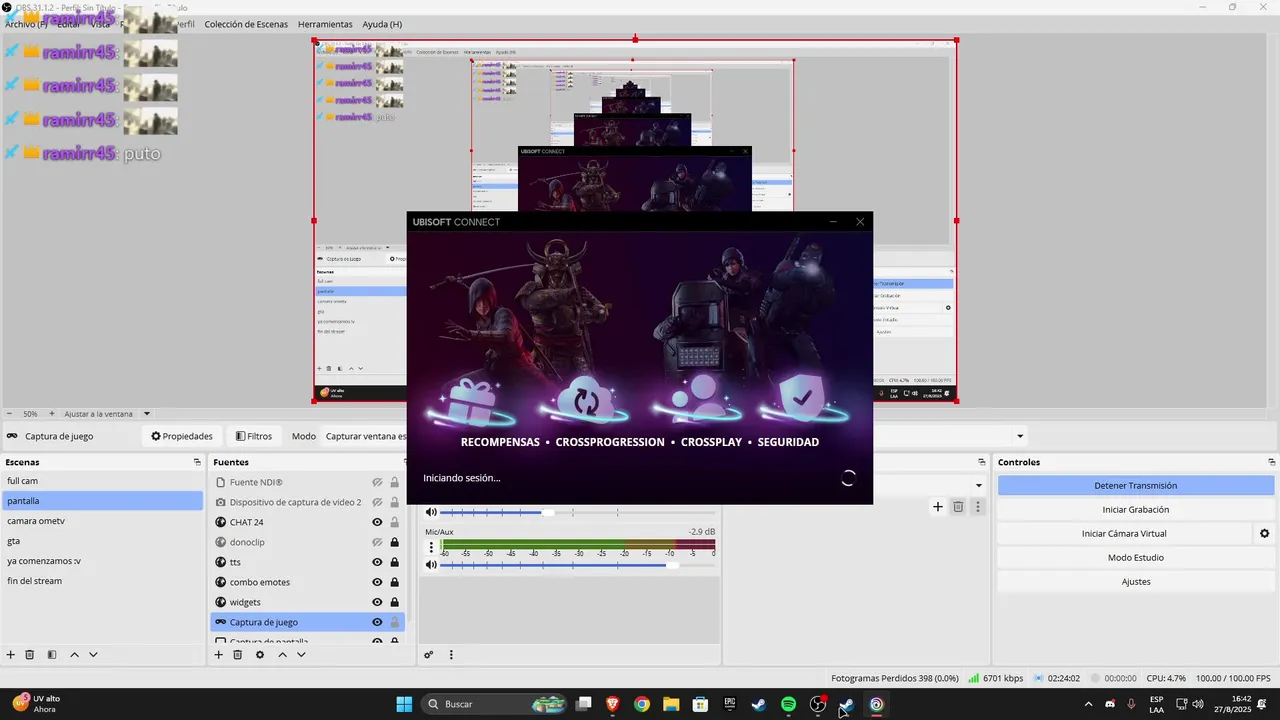
Task: Adjust the Mic/Aux volume slider
Action: [x=577, y=565]
